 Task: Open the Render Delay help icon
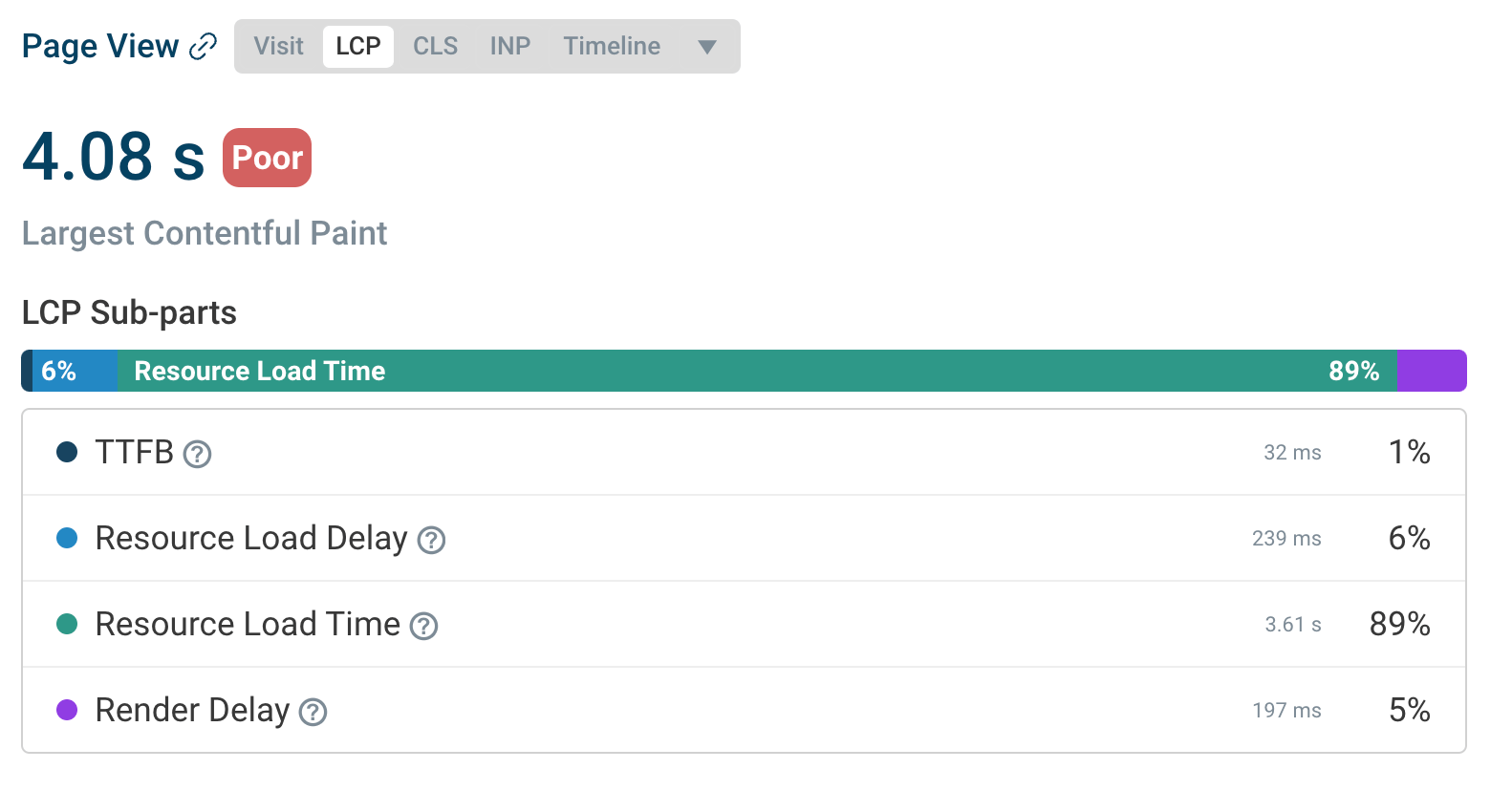313,713
